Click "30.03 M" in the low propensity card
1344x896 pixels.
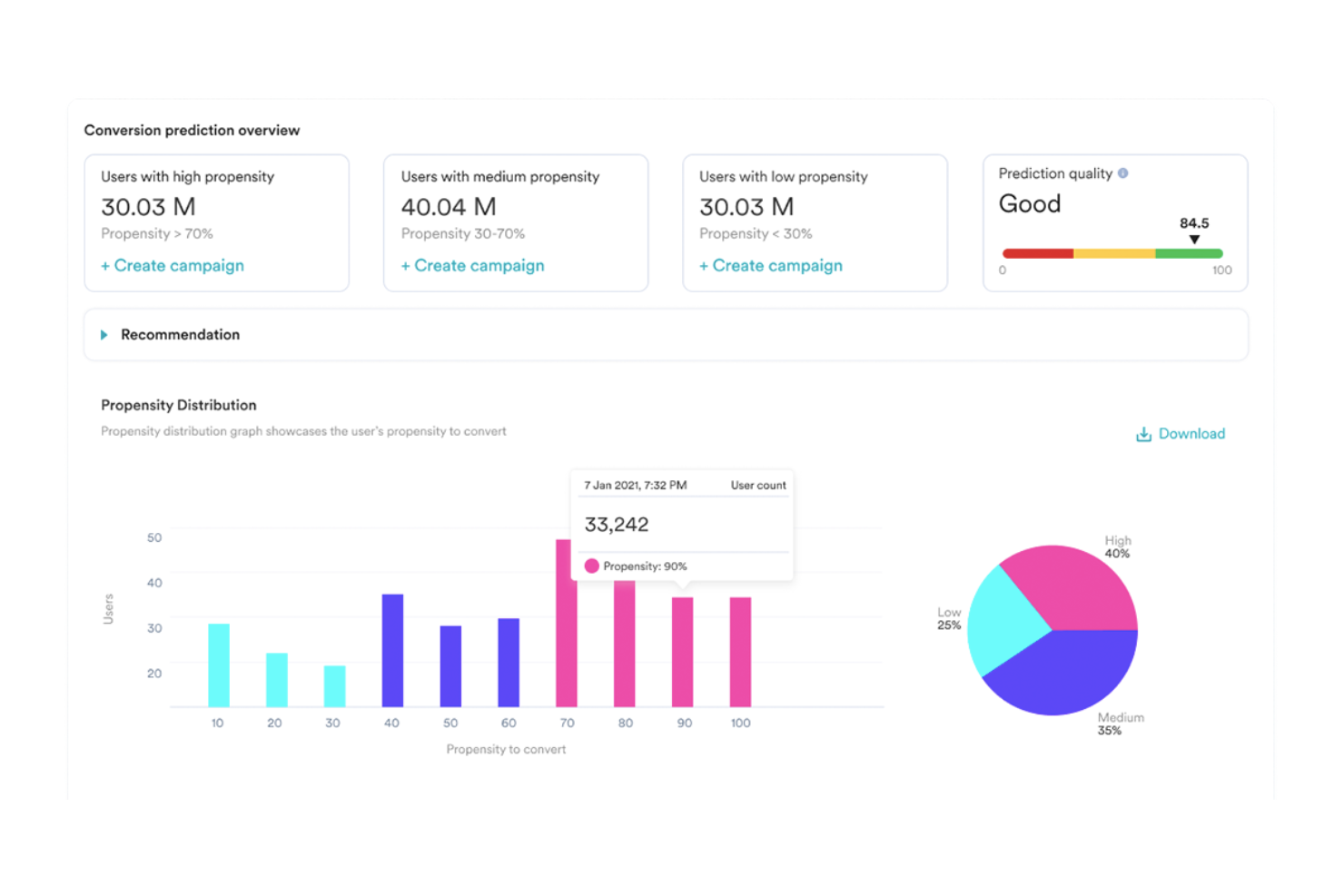click(x=746, y=207)
